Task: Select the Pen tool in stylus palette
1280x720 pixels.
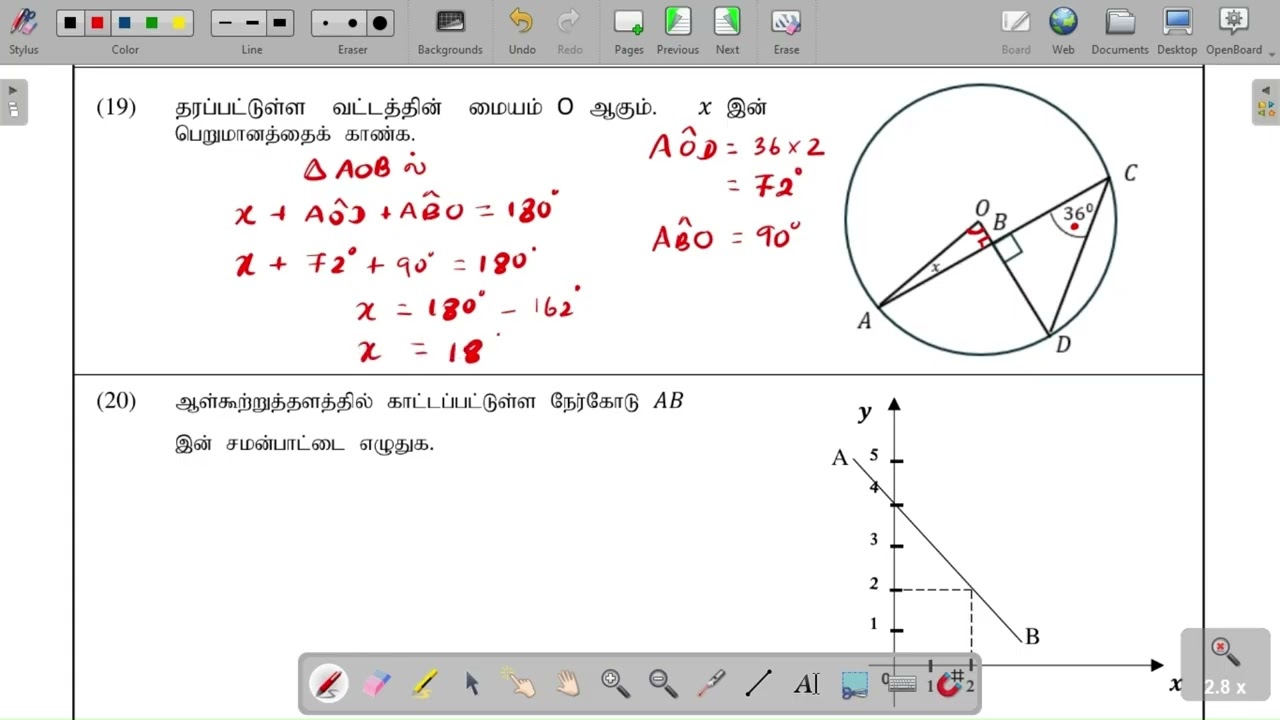Action: click(328, 684)
